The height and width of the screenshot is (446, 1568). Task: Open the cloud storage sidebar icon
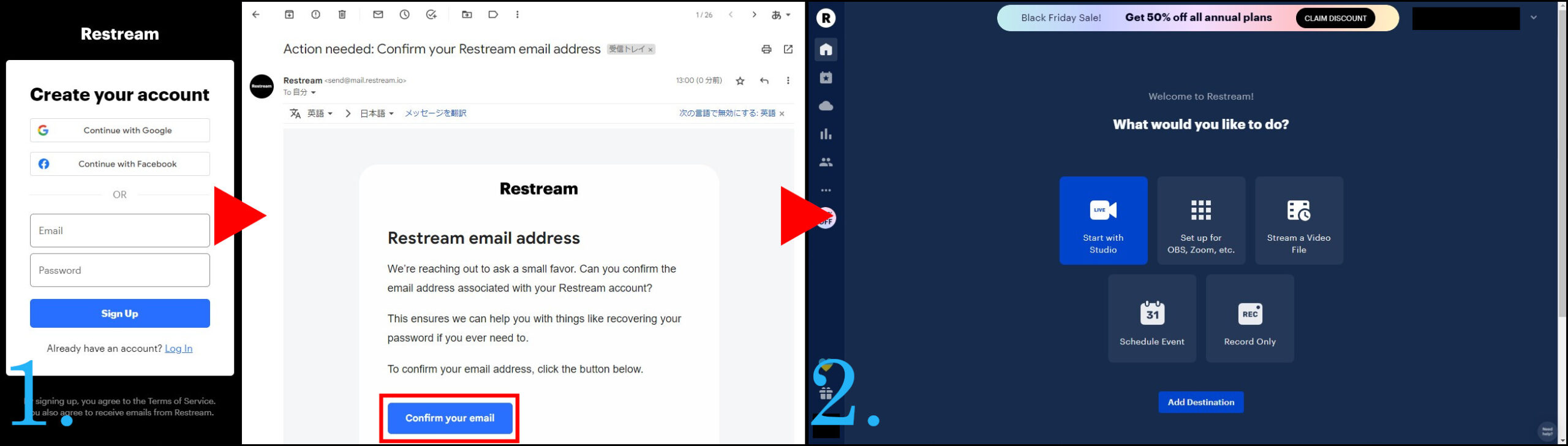click(x=826, y=106)
